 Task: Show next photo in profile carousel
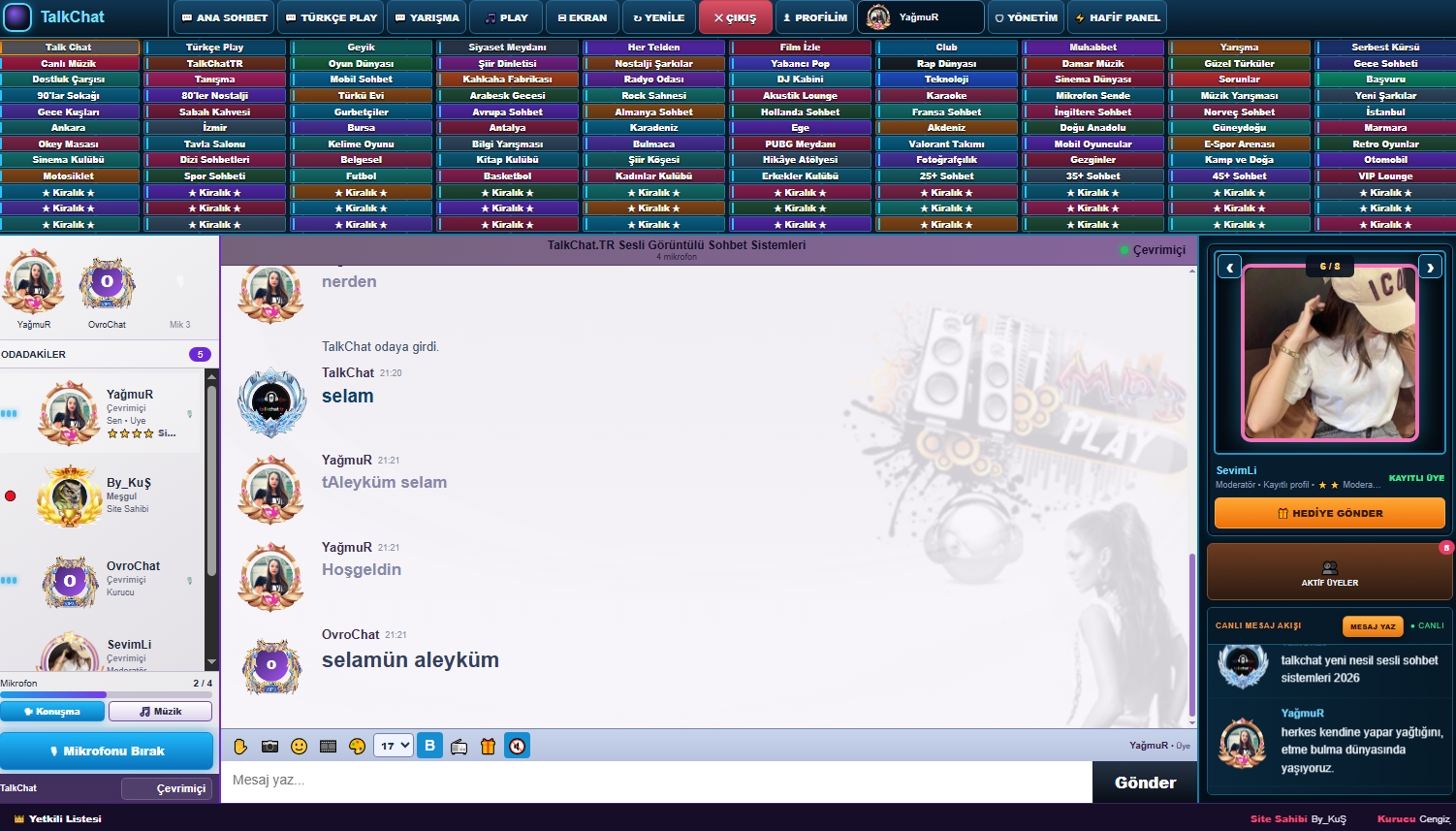[1430, 267]
